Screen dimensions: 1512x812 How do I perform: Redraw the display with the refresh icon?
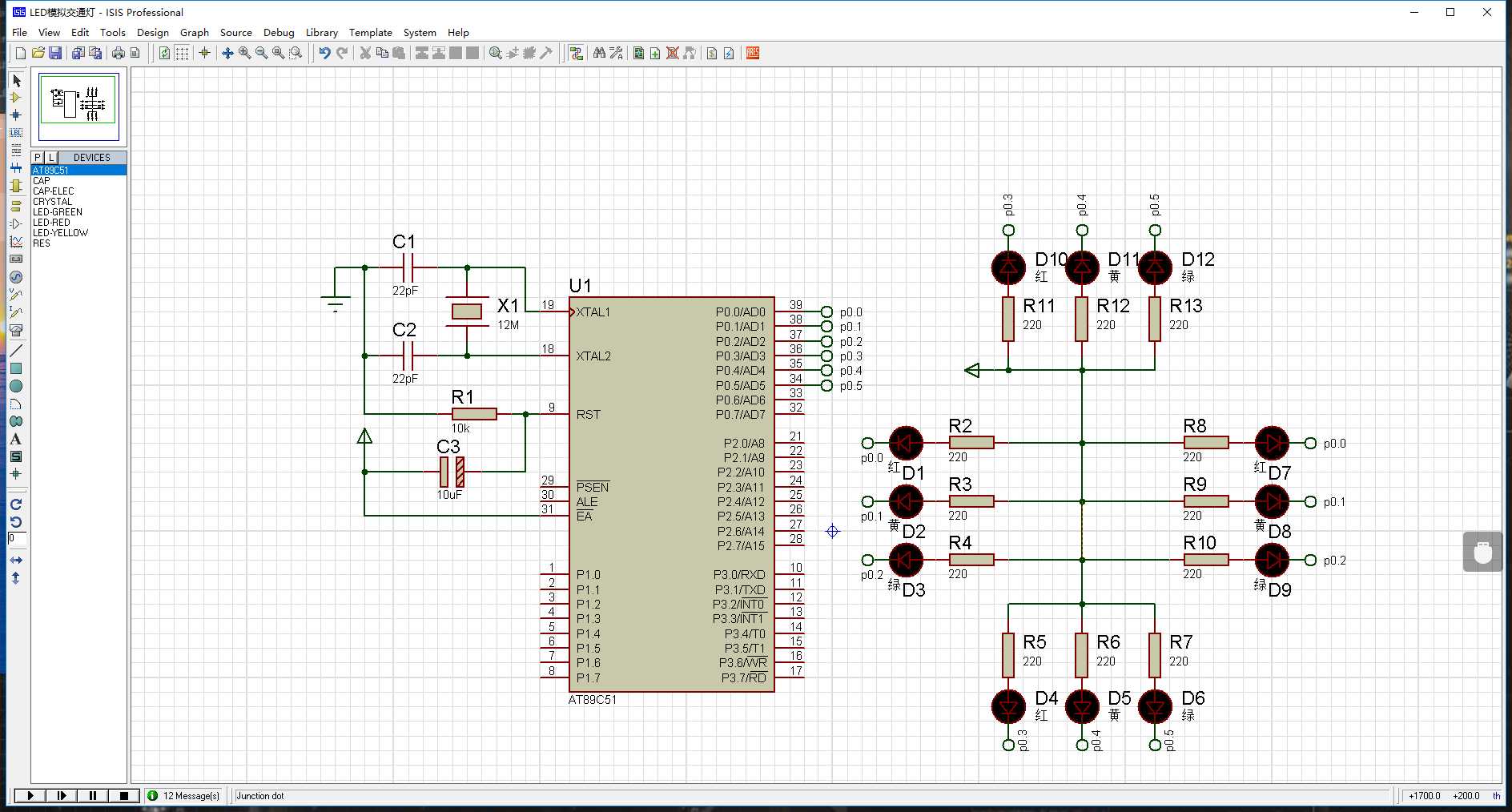click(164, 53)
